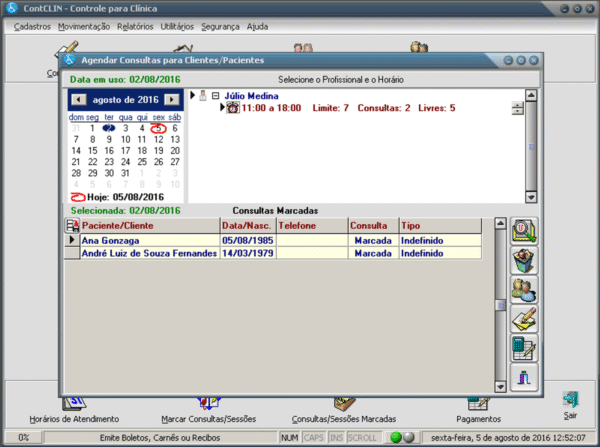Click the Sair exit icon
Viewport: 600px width, 447px height.
(x=570, y=402)
